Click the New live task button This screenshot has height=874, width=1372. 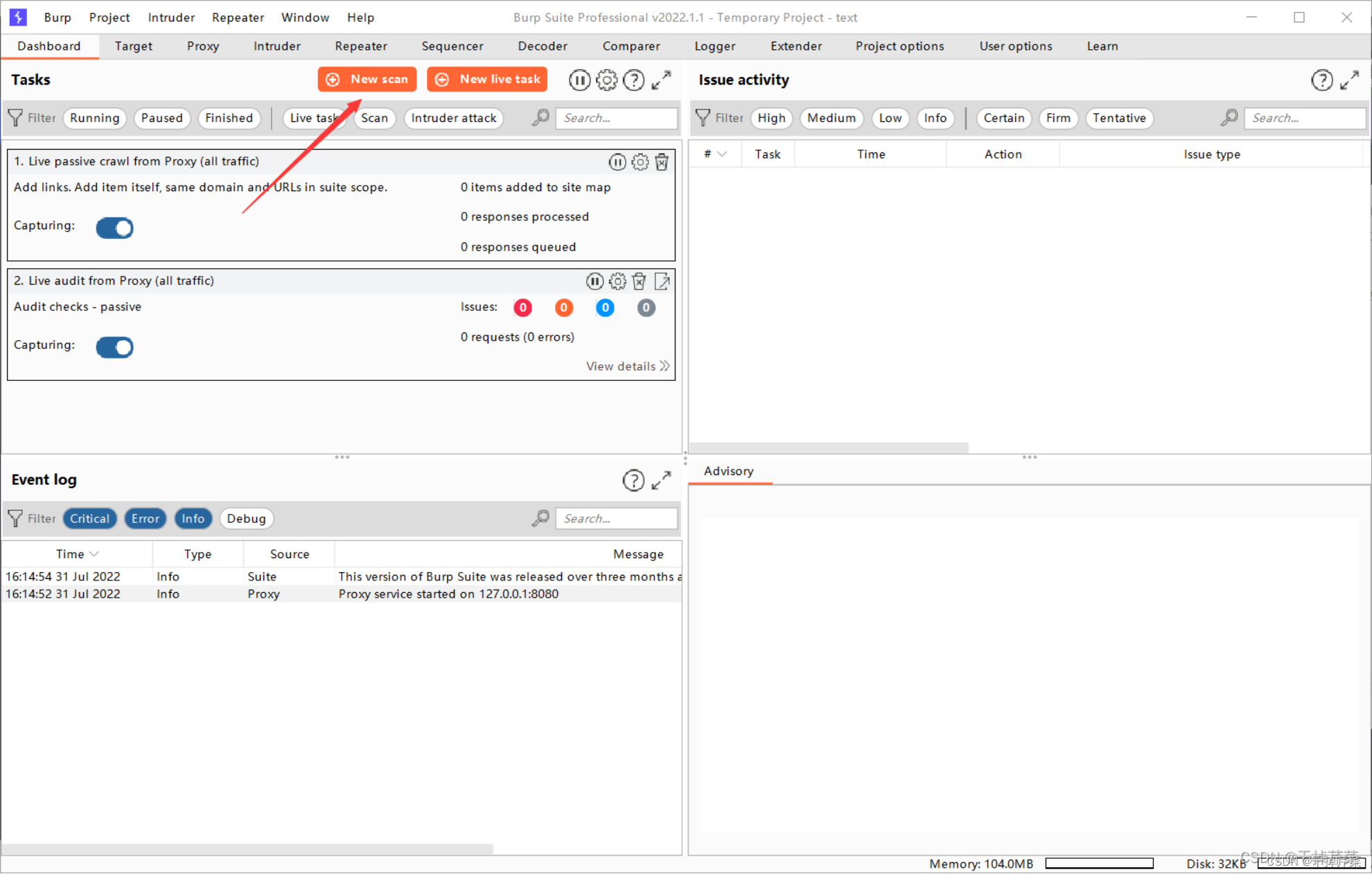[487, 80]
